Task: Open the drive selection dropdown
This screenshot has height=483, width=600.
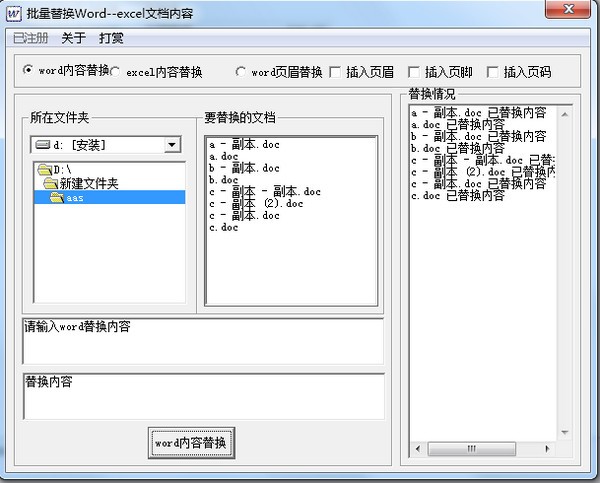Action: pos(172,145)
